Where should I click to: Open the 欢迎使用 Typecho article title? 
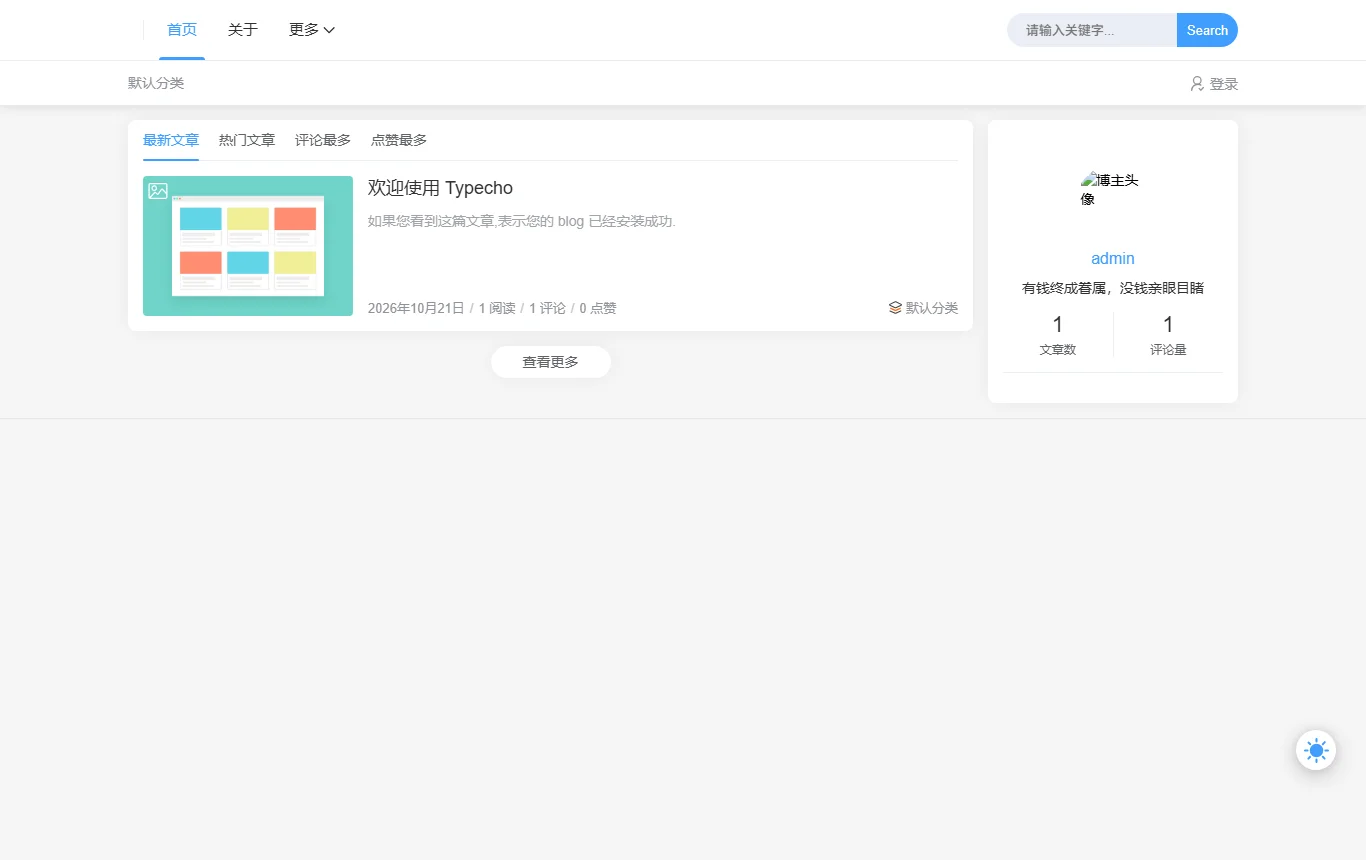point(440,188)
